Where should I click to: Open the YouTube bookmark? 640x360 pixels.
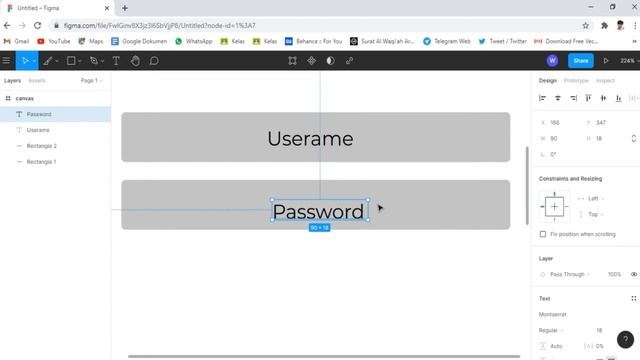[53, 41]
